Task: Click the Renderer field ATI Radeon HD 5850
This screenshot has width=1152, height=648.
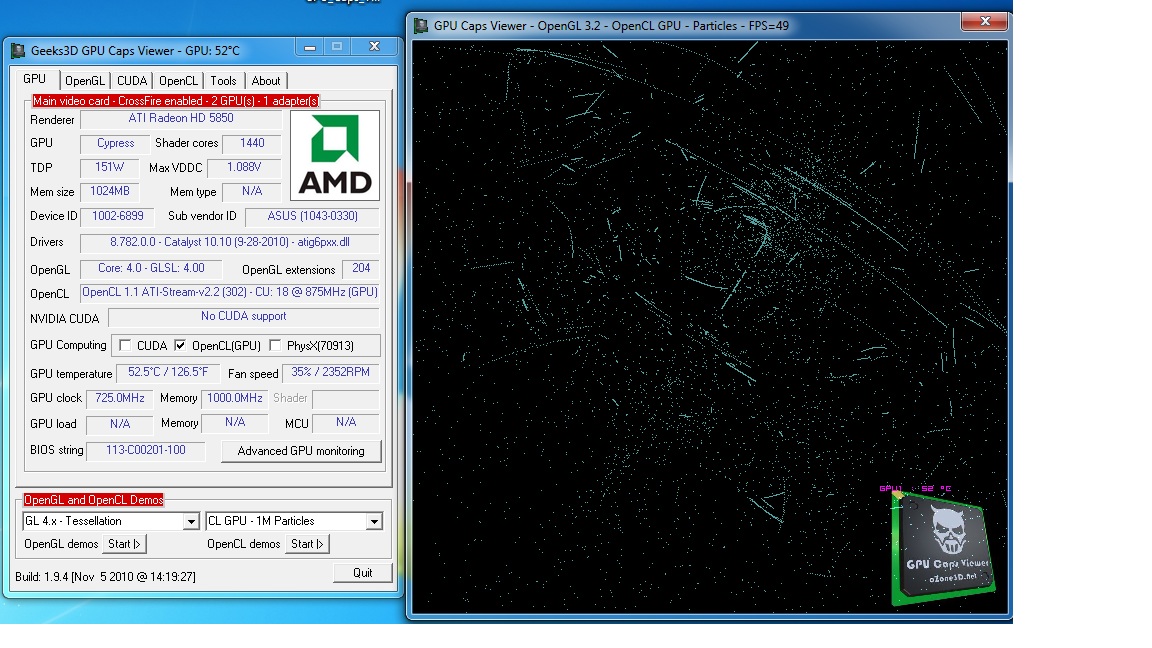Action: pos(181,118)
